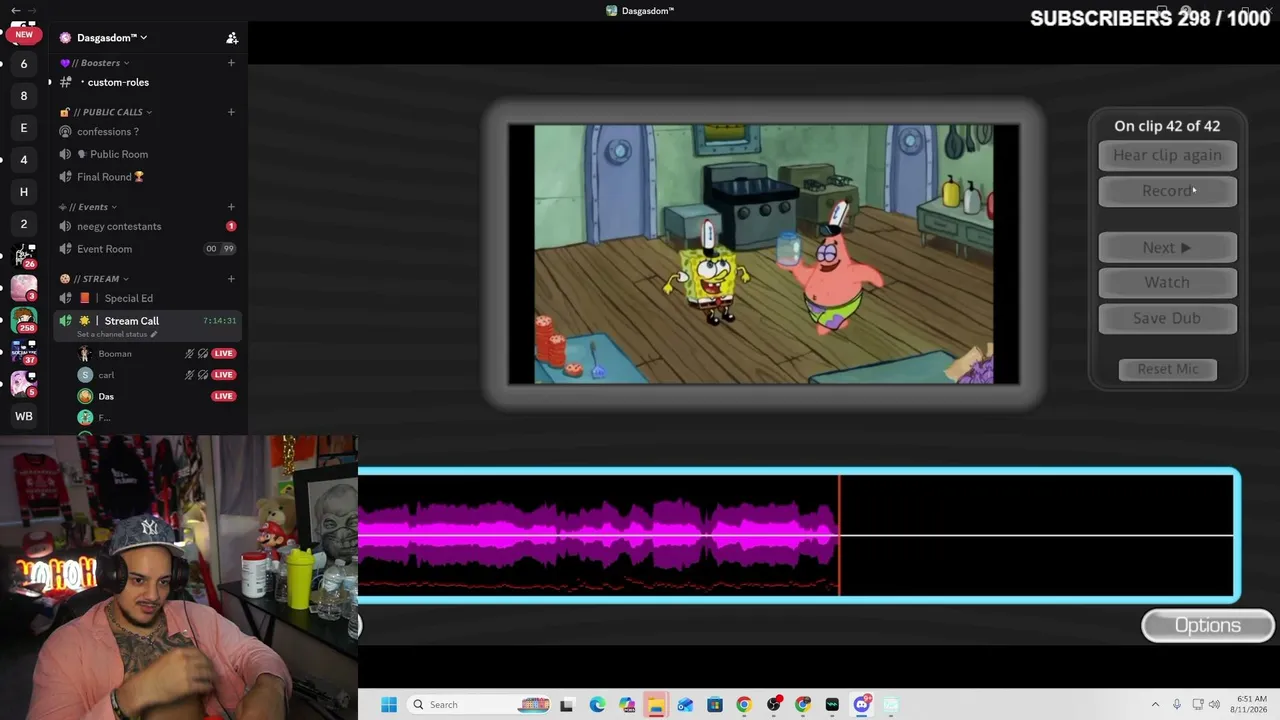Open the server icon with 37 notifications
The width and height of the screenshot is (1280, 720).
(x=24, y=352)
